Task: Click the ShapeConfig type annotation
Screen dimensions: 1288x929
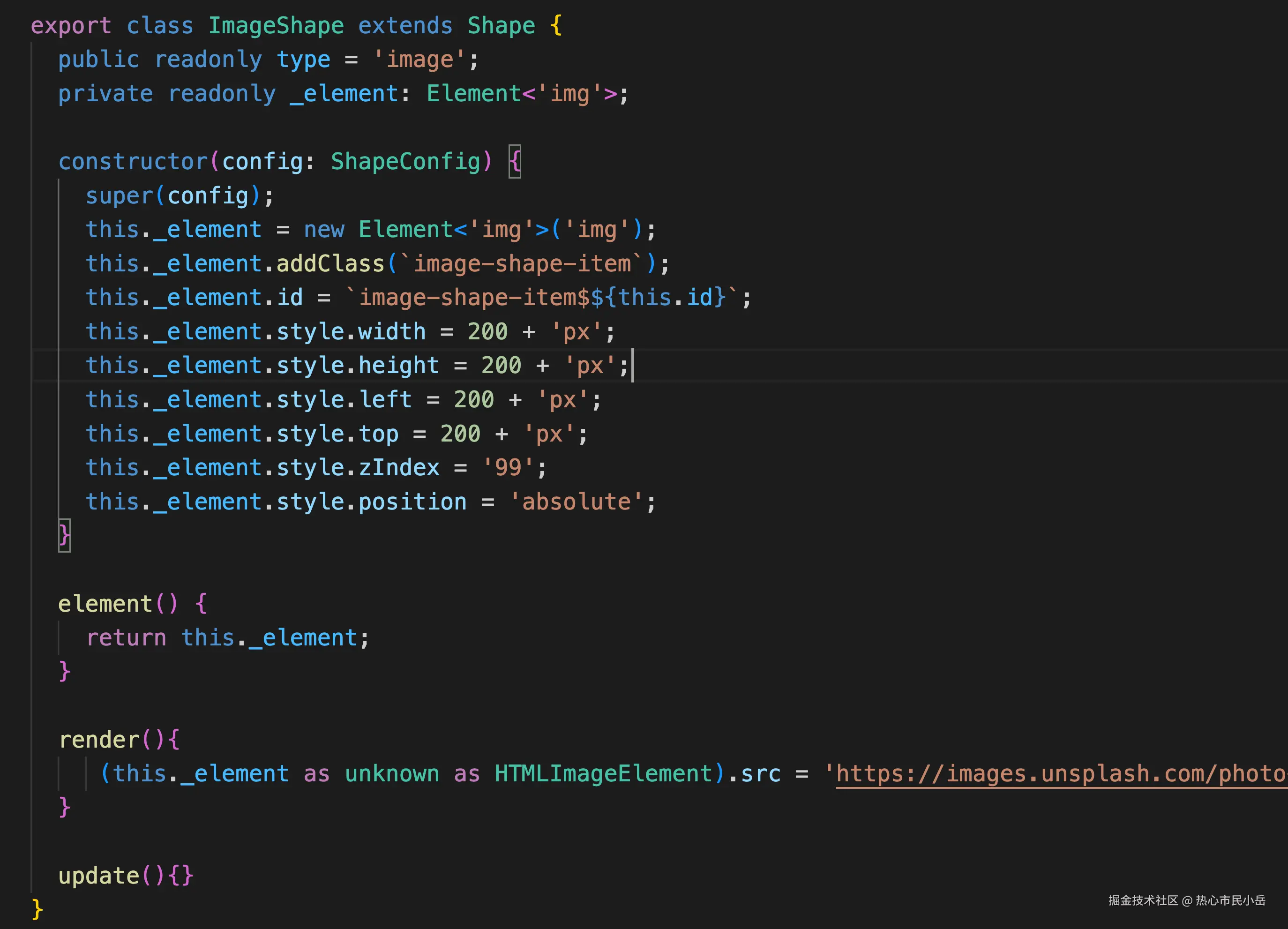Action: click(x=405, y=162)
